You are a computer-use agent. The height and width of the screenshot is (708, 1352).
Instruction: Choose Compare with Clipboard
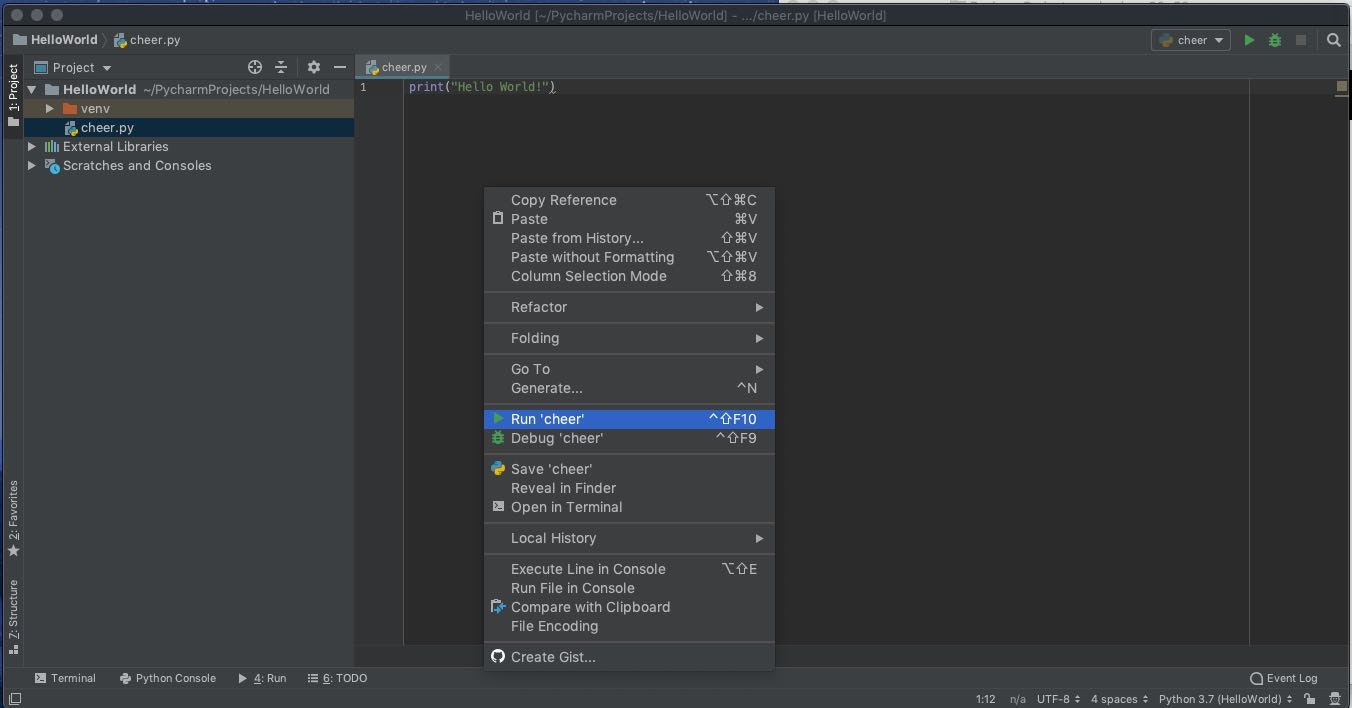click(629, 607)
